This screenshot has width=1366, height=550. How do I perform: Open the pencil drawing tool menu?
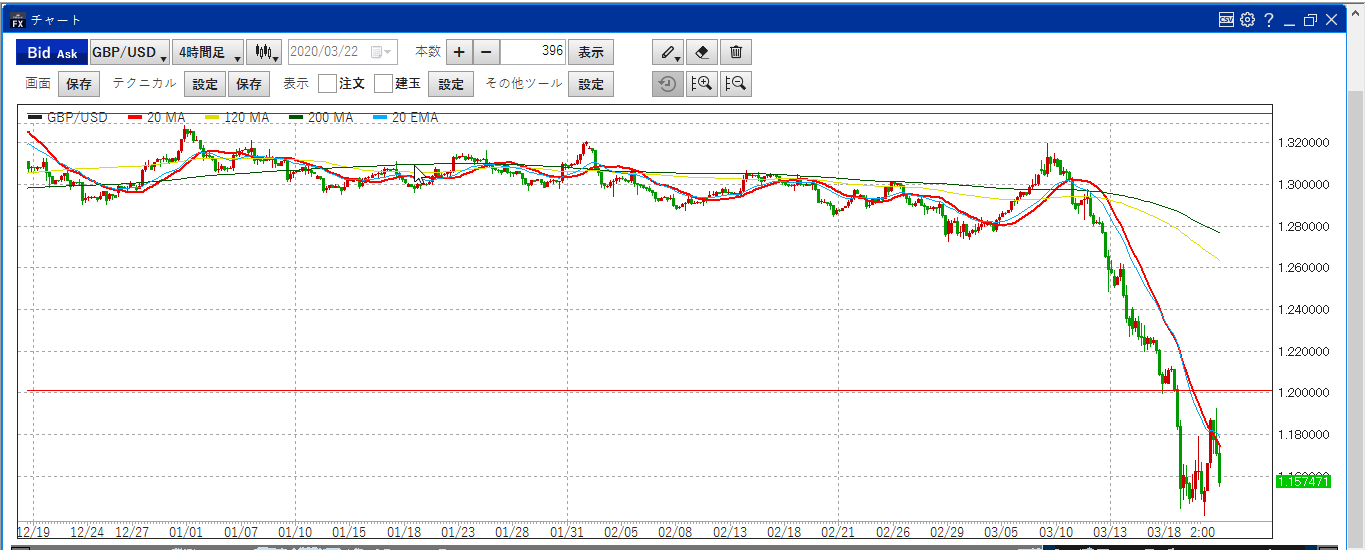point(669,53)
